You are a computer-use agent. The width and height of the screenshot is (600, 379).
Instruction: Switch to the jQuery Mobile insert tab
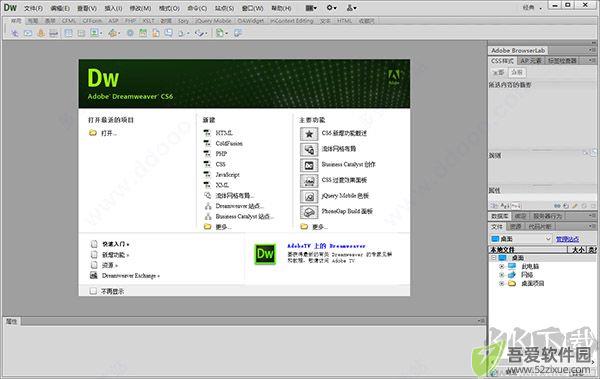click(214, 21)
